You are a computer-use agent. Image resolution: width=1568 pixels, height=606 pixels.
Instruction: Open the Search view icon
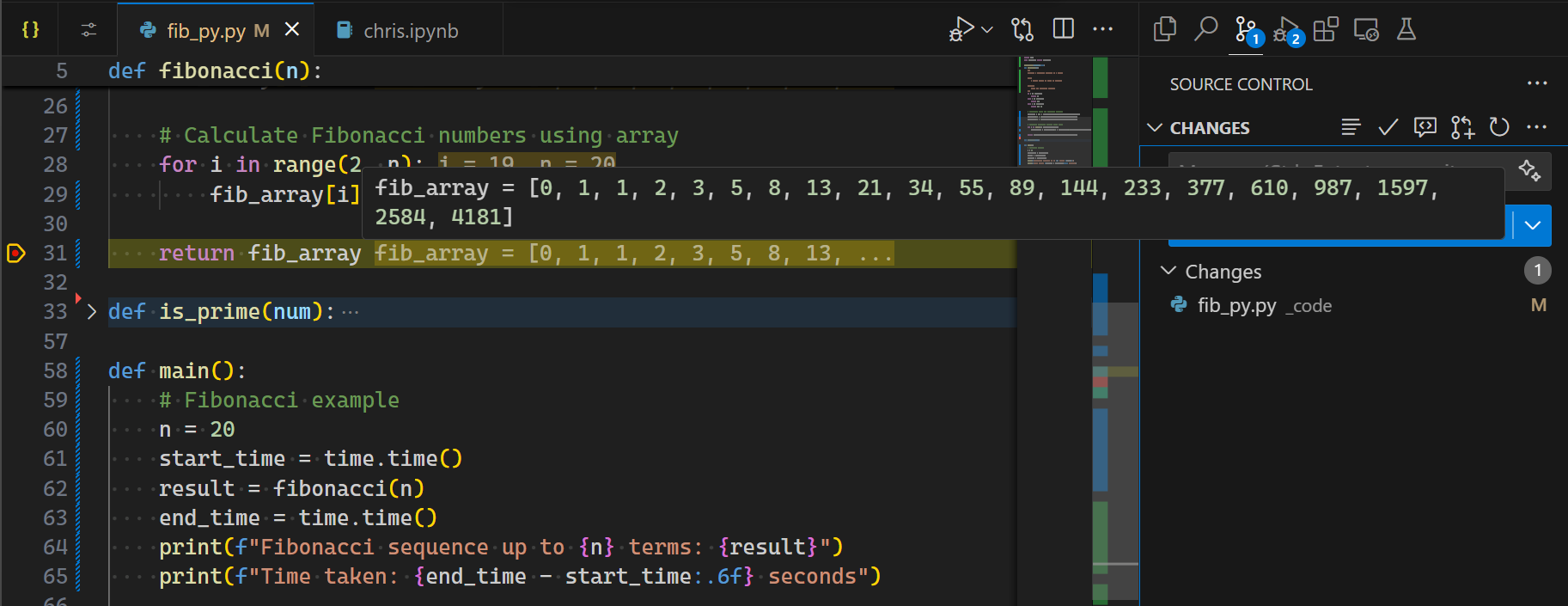click(1205, 29)
